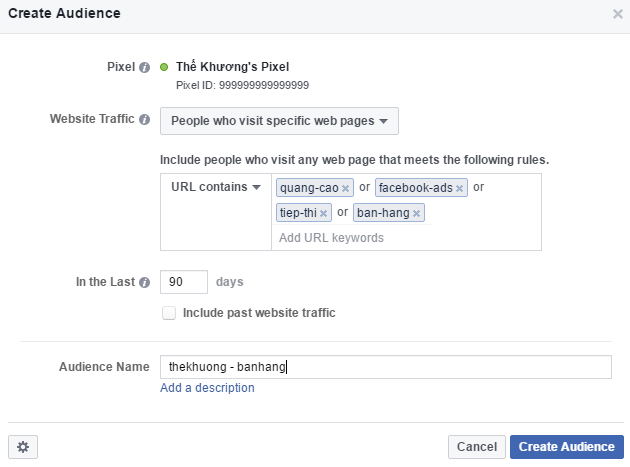Viewport: 630px width, 467px height.
Task: Click the Website Traffic info icon
Action: coord(144,120)
